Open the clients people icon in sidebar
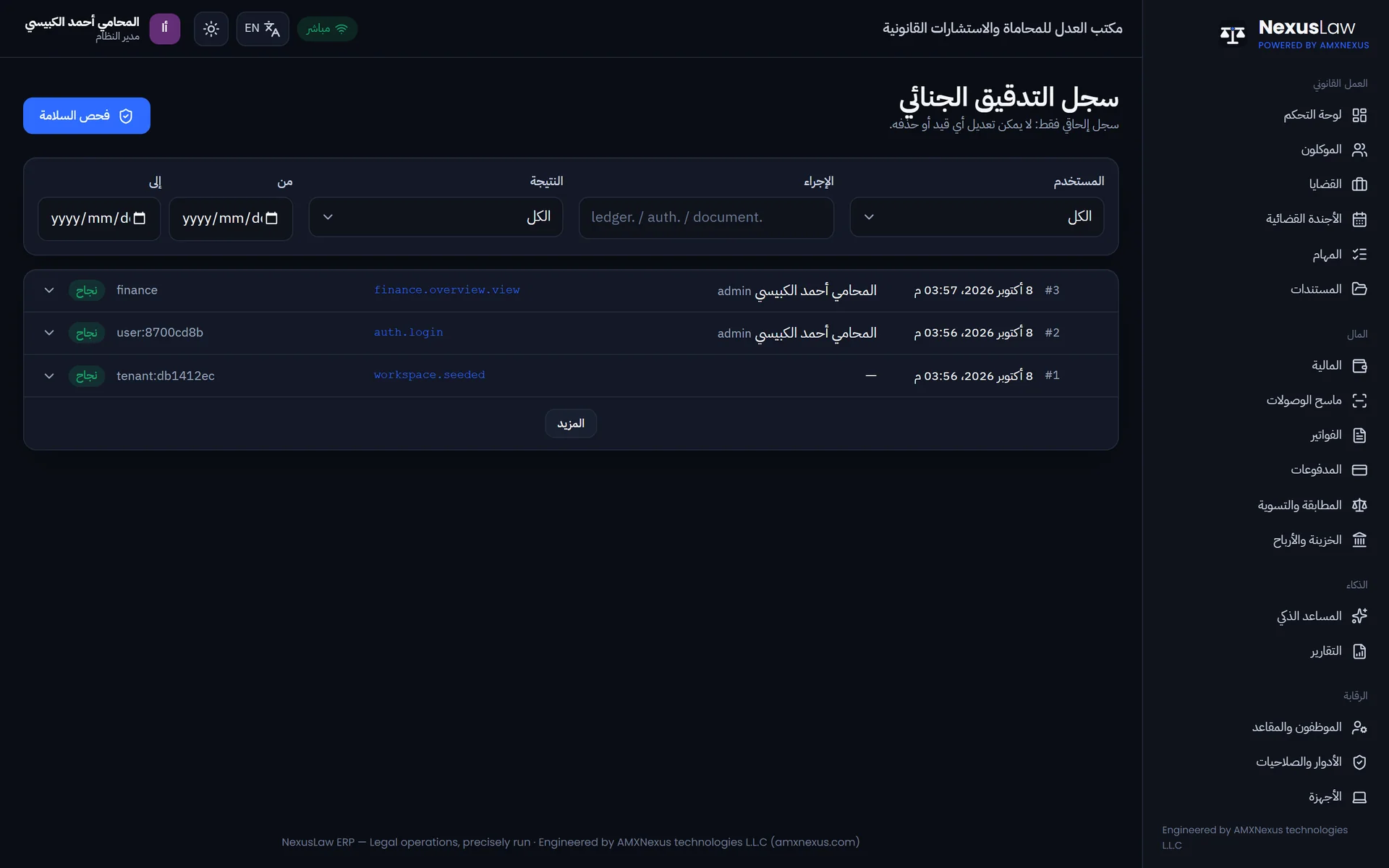Image resolution: width=1389 pixels, height=868 pixels. pos(1359,150)
